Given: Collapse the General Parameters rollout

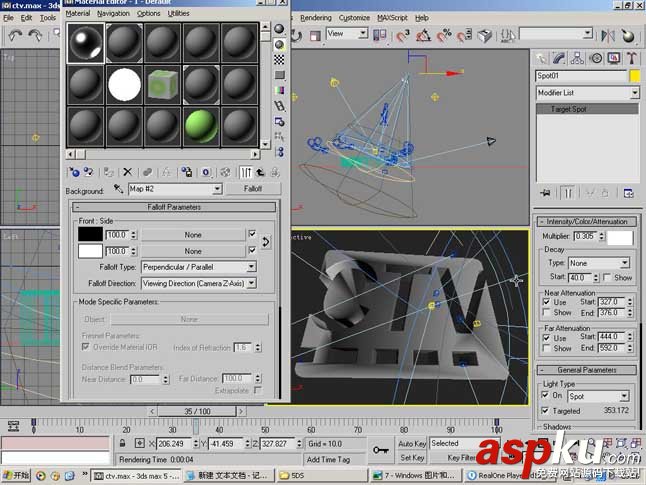Looking at the screenshot, I should coord(587,370).
